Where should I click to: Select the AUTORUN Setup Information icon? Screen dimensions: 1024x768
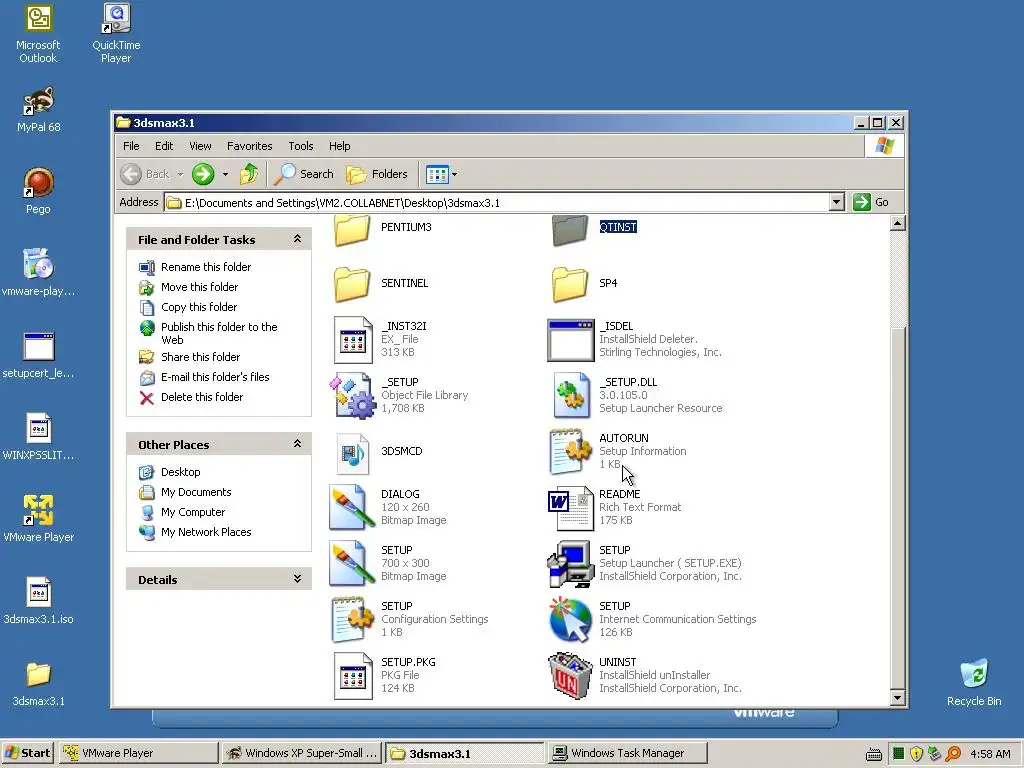click(x=571, y=451)
